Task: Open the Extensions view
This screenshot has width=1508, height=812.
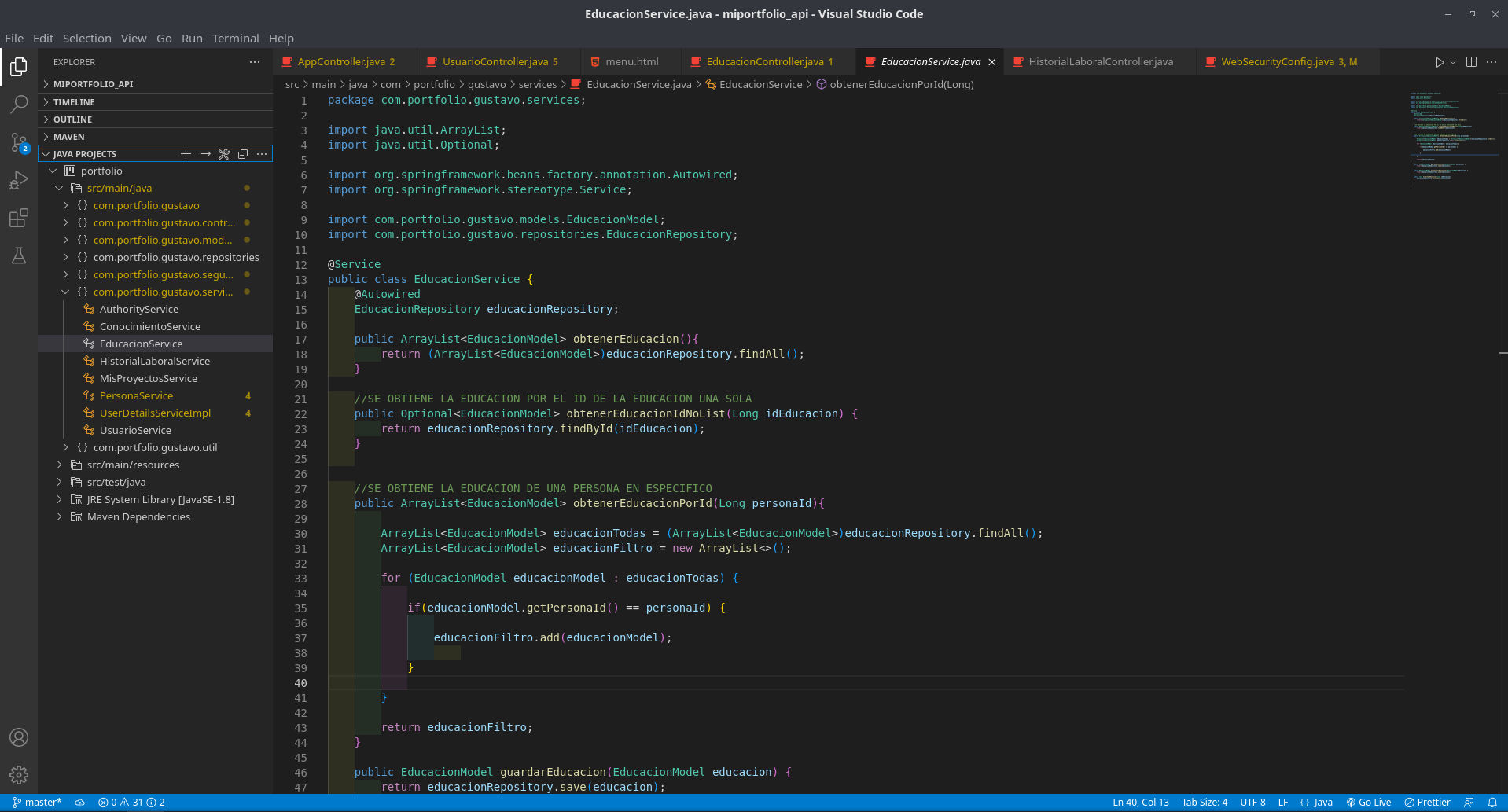Action: (19, 218)
